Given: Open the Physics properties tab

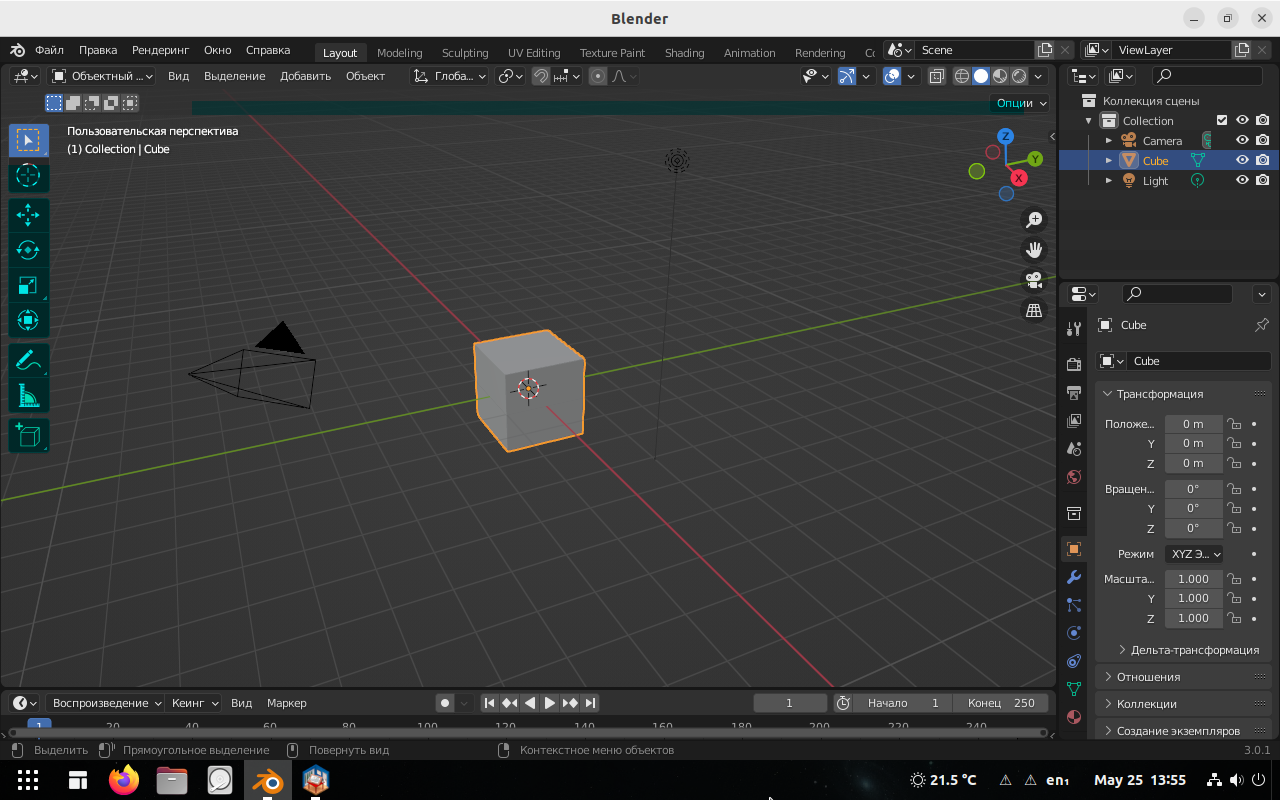Looking at the screenshot, I should [1074, 633].
